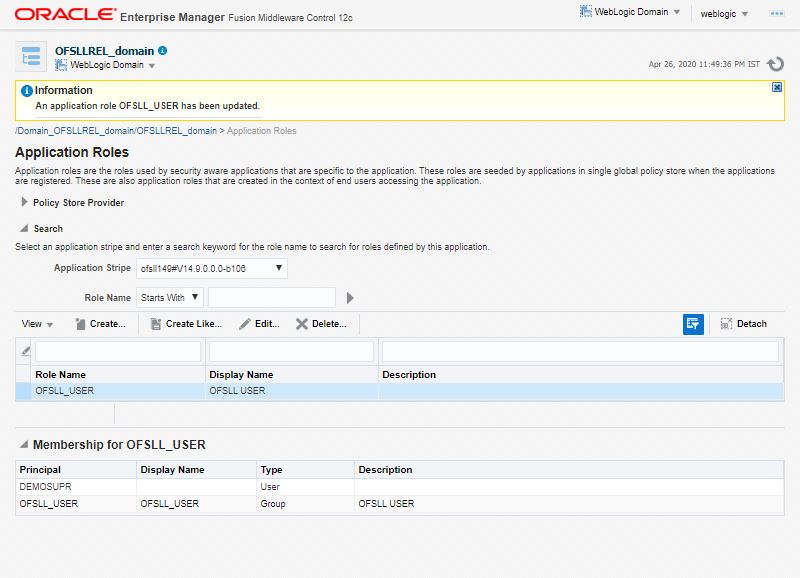
Task: Click the OFSLL USER description in membership table
Action: (386, 504)
